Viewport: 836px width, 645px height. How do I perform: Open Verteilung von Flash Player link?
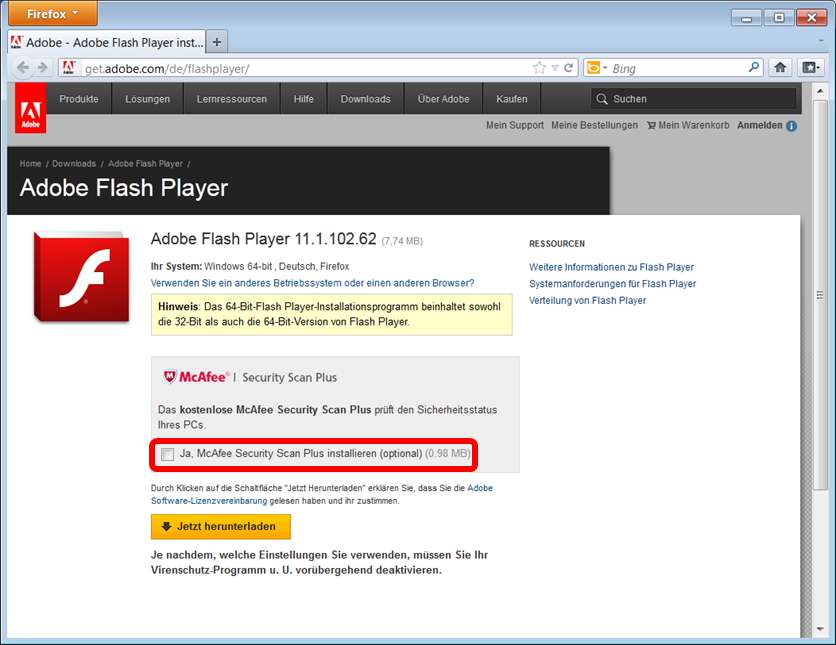588,301
